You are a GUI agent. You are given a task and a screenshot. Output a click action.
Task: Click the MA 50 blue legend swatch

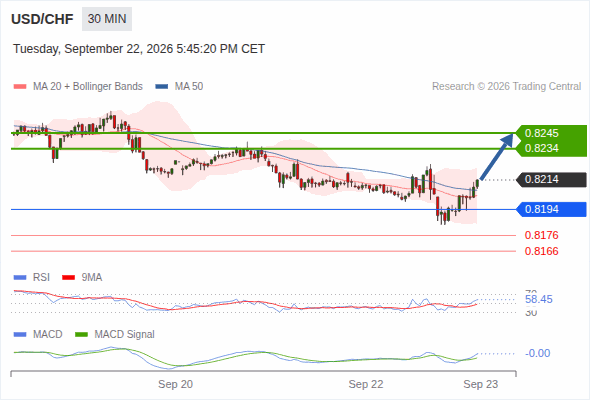162,87
